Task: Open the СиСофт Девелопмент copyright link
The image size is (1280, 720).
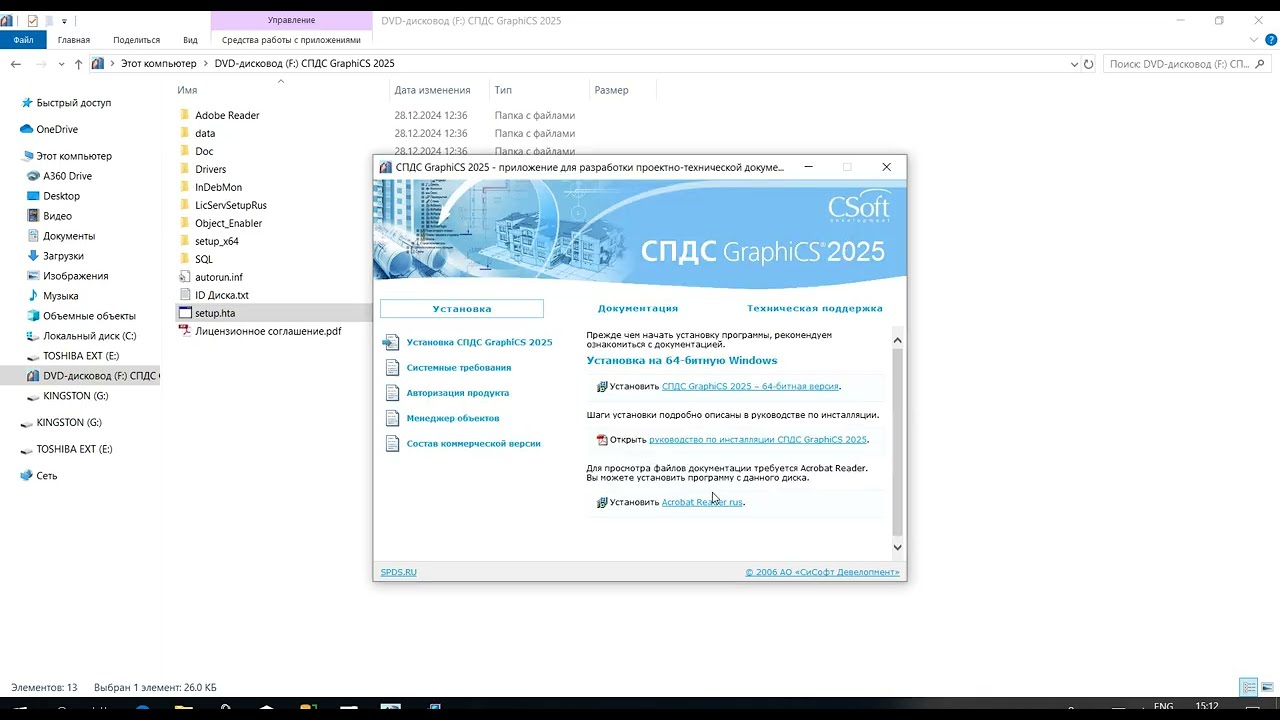Action: click(822, 572)
